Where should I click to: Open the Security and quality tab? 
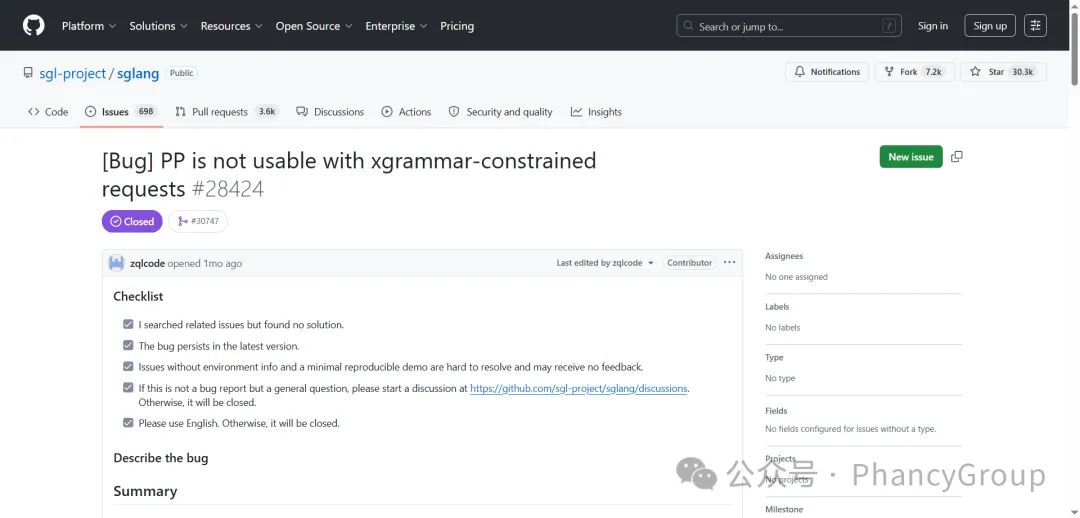[501, 112]
